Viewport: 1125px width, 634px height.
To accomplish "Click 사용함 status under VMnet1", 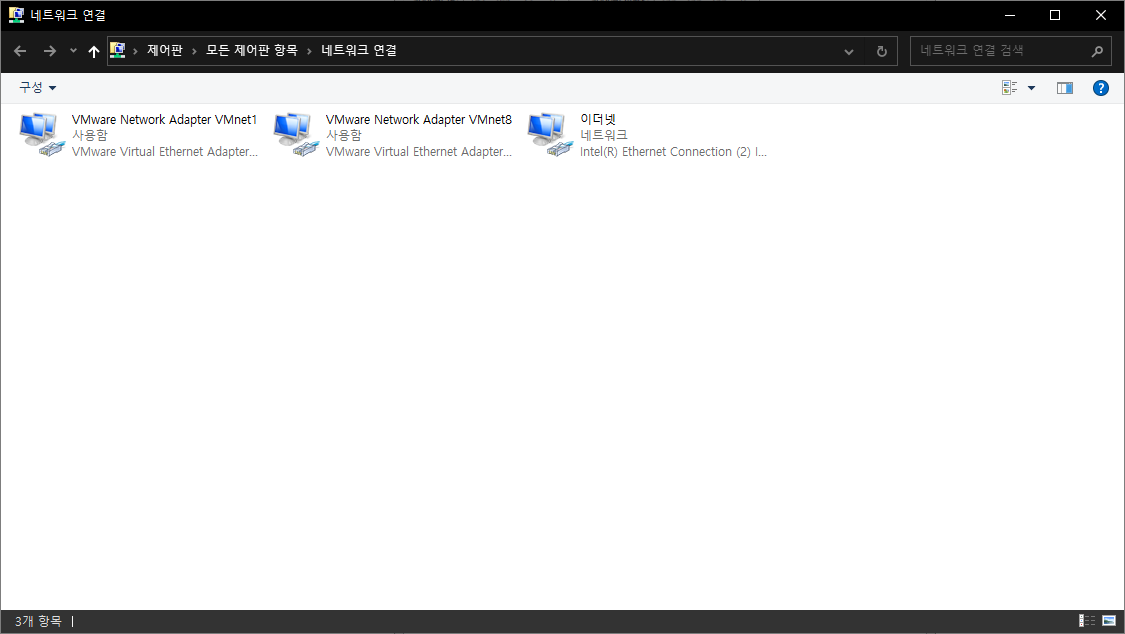I will pyautogui.click(x=90, y=135).
